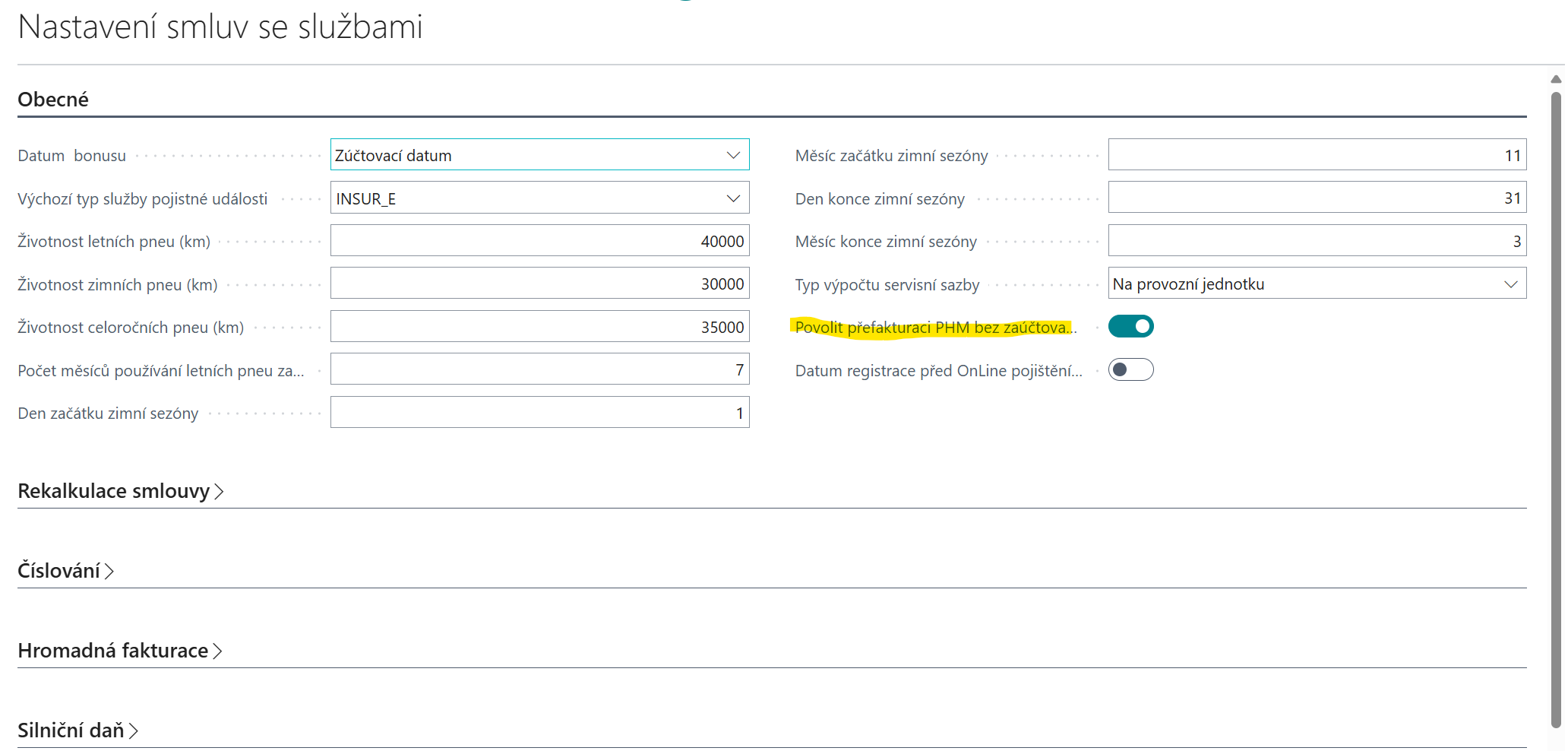Viewport: 1568px width, 751px height.
Task: Disable Povolit přefakturaci PHM toggle
Action: click(x=1130, y=327)
